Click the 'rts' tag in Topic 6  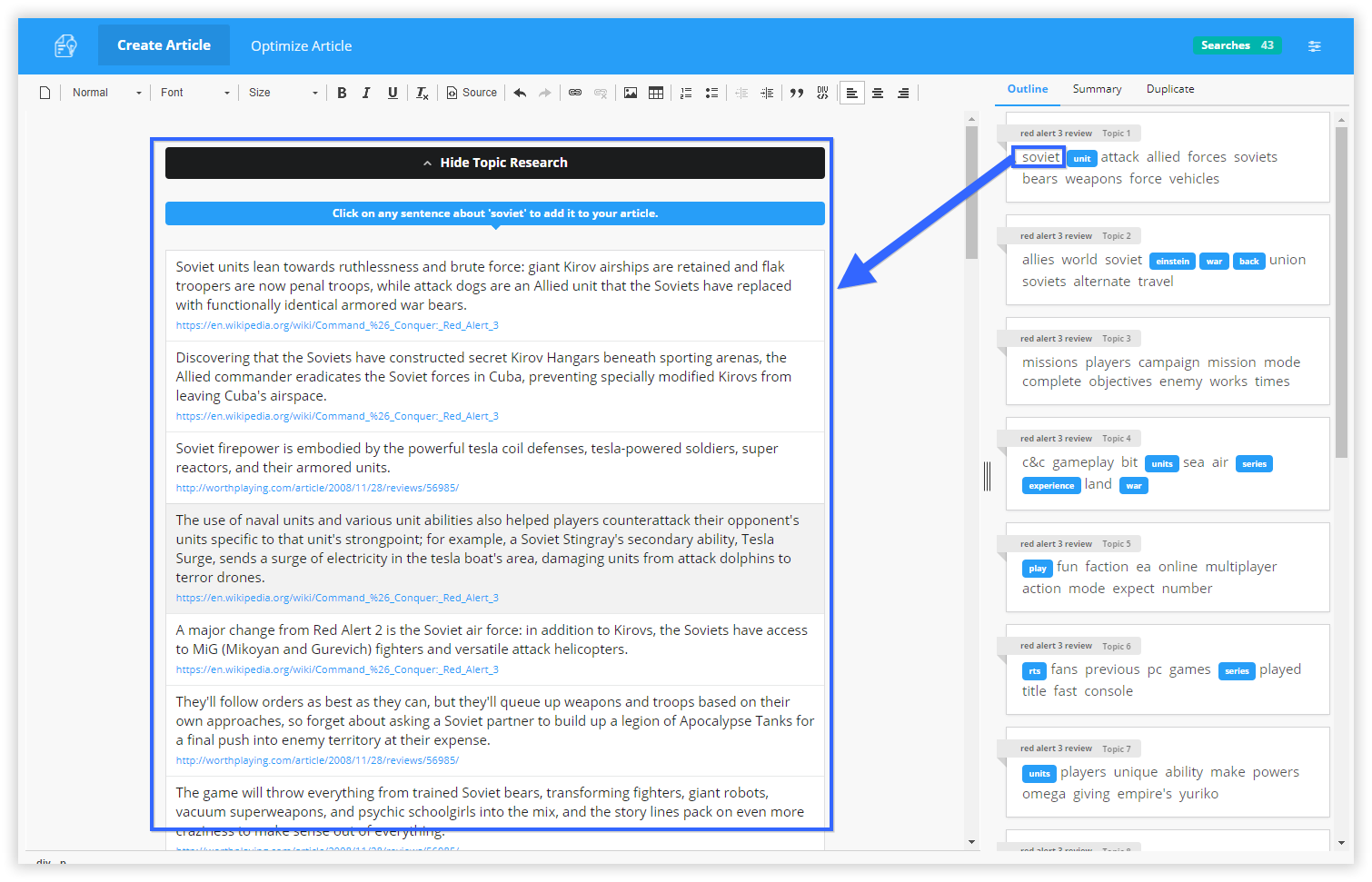pos(1035,670)
